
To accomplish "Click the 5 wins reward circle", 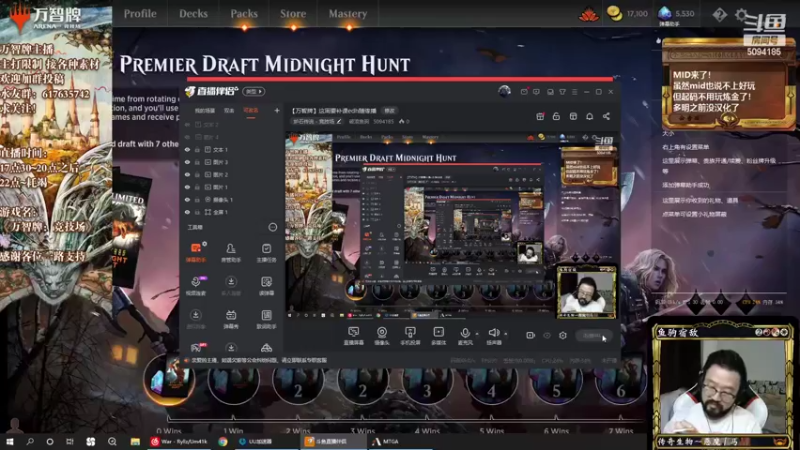I will click(x=556, y=380).
